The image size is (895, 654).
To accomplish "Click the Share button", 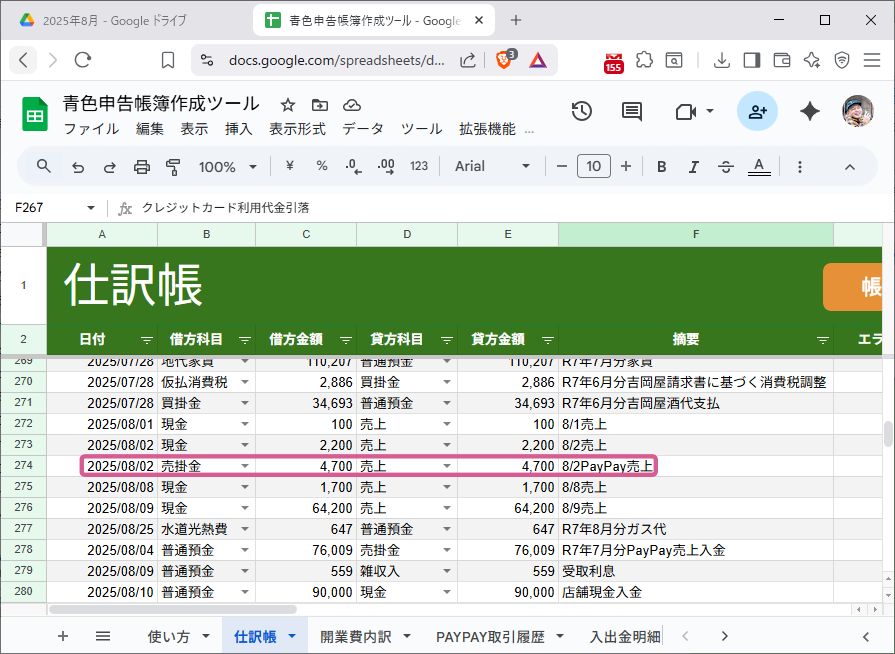I will [x=757, y=112].
